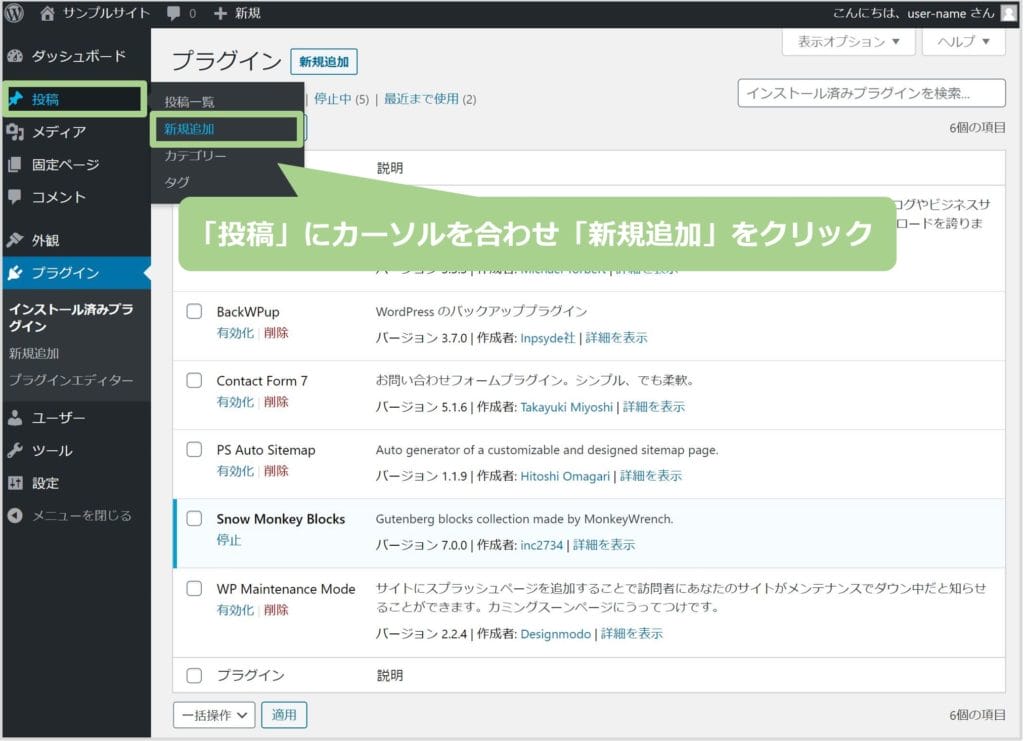This screenshot has height=741, width=1024.
Task: Click the ユーザー person icon
Action: point(15,418)
